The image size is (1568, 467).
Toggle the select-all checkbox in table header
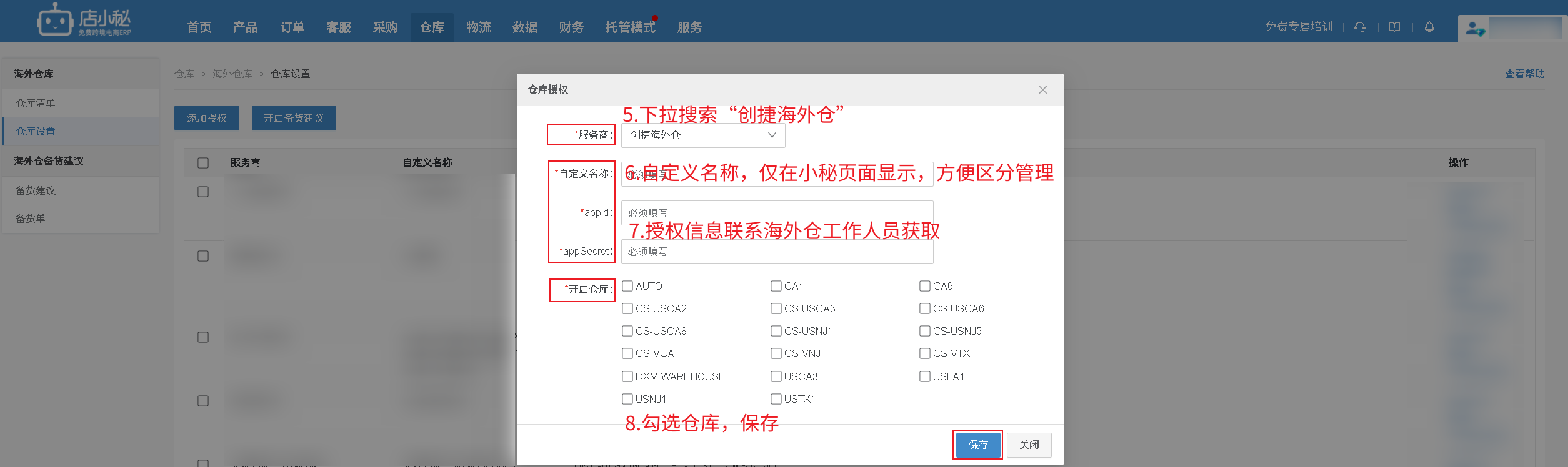[203, 162]
